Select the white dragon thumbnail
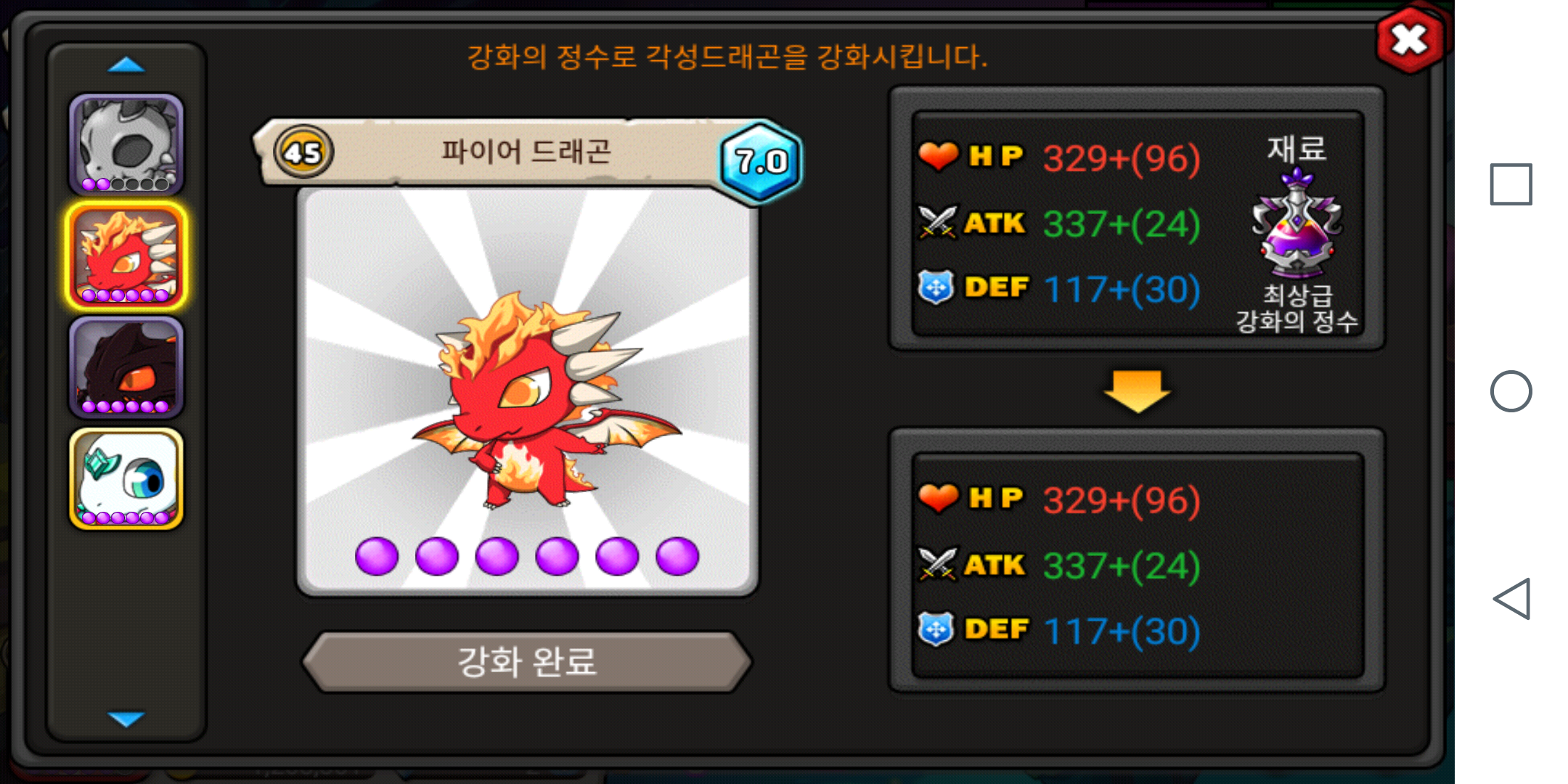Screen dimensions: 1568x784 click(126, 479)
